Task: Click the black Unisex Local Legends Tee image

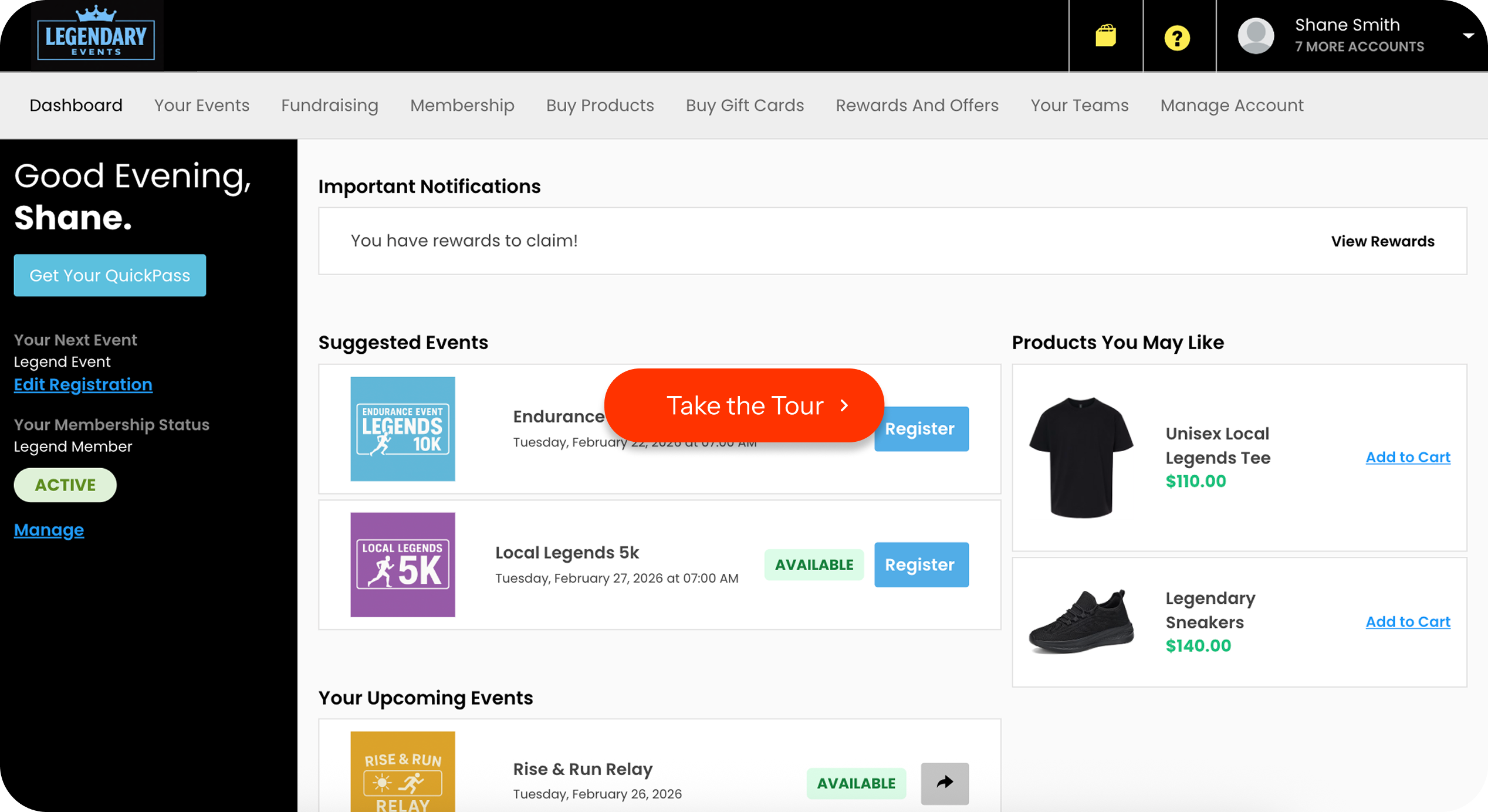Action: (x=1081, y=458)
